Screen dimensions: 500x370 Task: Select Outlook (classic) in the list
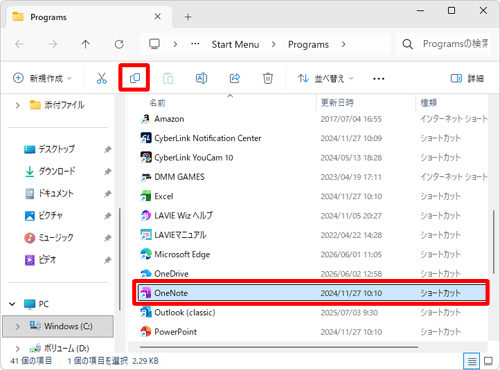click(x=185, y=312)
